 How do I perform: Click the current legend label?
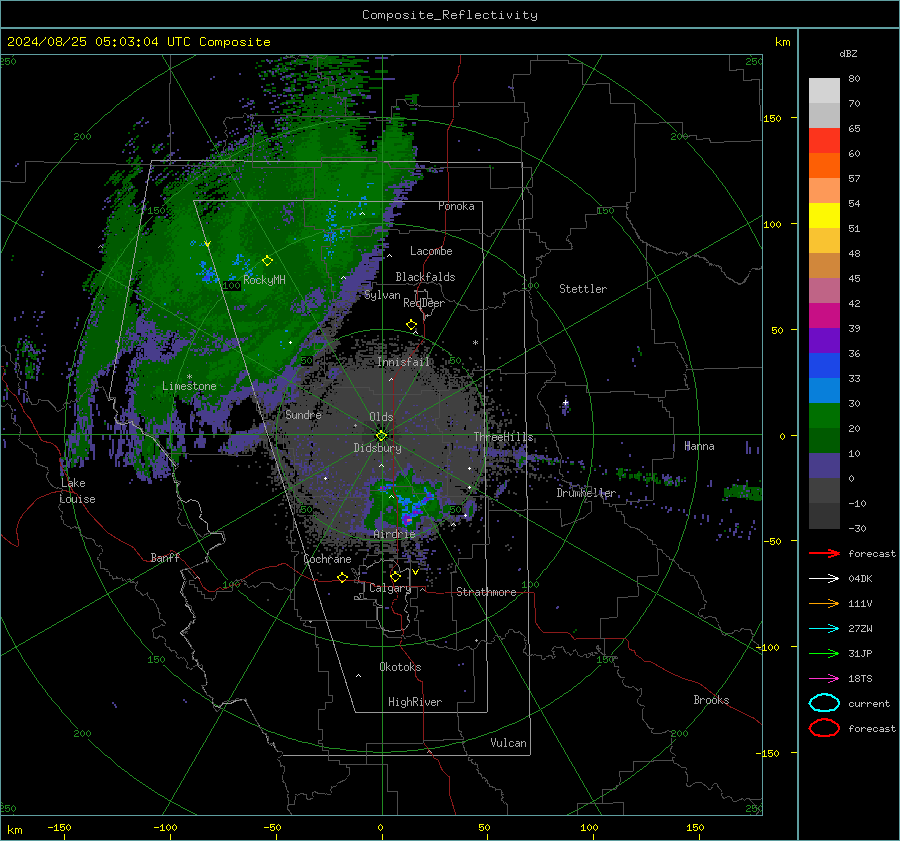coord(869,704)
